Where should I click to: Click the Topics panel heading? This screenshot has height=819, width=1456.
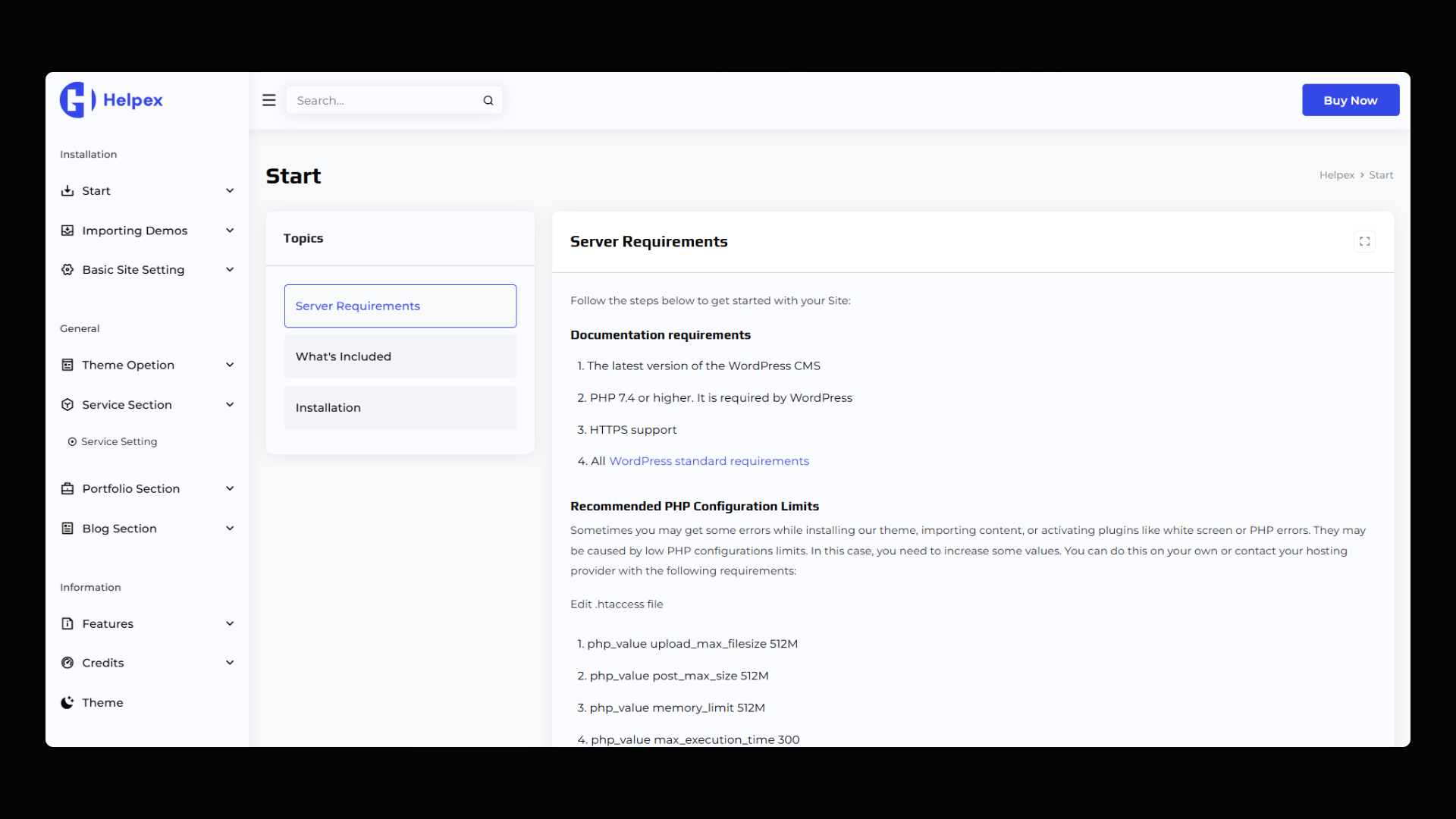pos(303,238)
